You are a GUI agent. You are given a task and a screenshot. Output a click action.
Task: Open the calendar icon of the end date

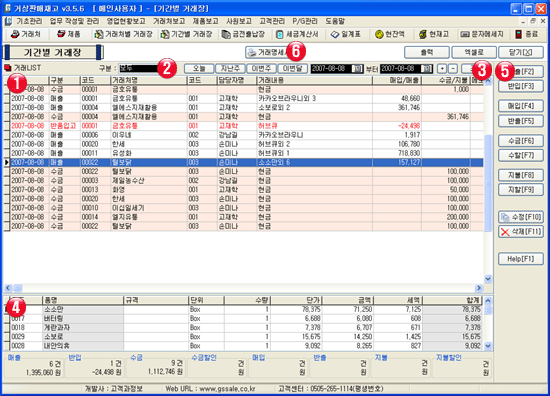pos(426,68)
